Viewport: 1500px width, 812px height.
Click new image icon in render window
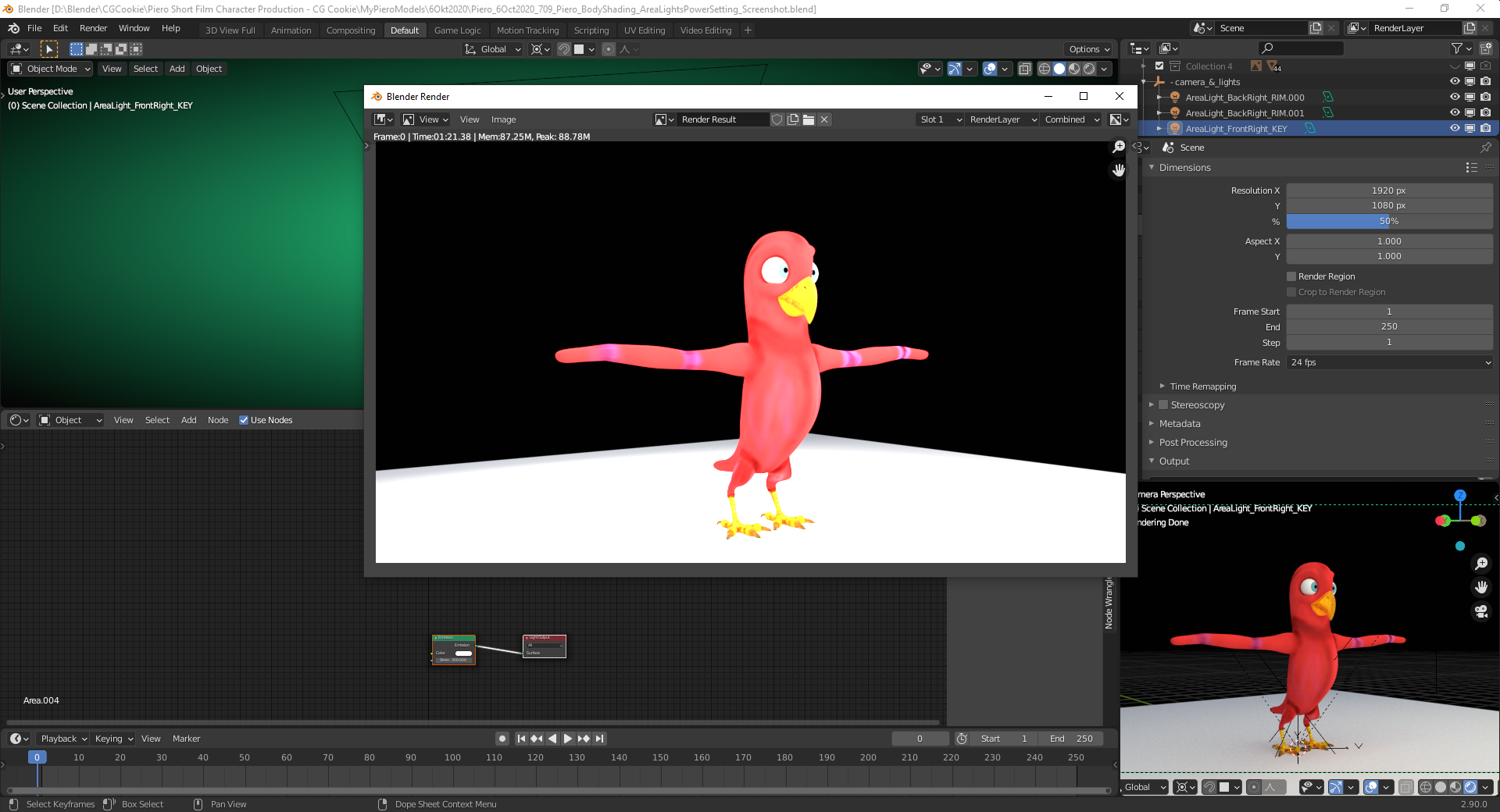[793, 119]
